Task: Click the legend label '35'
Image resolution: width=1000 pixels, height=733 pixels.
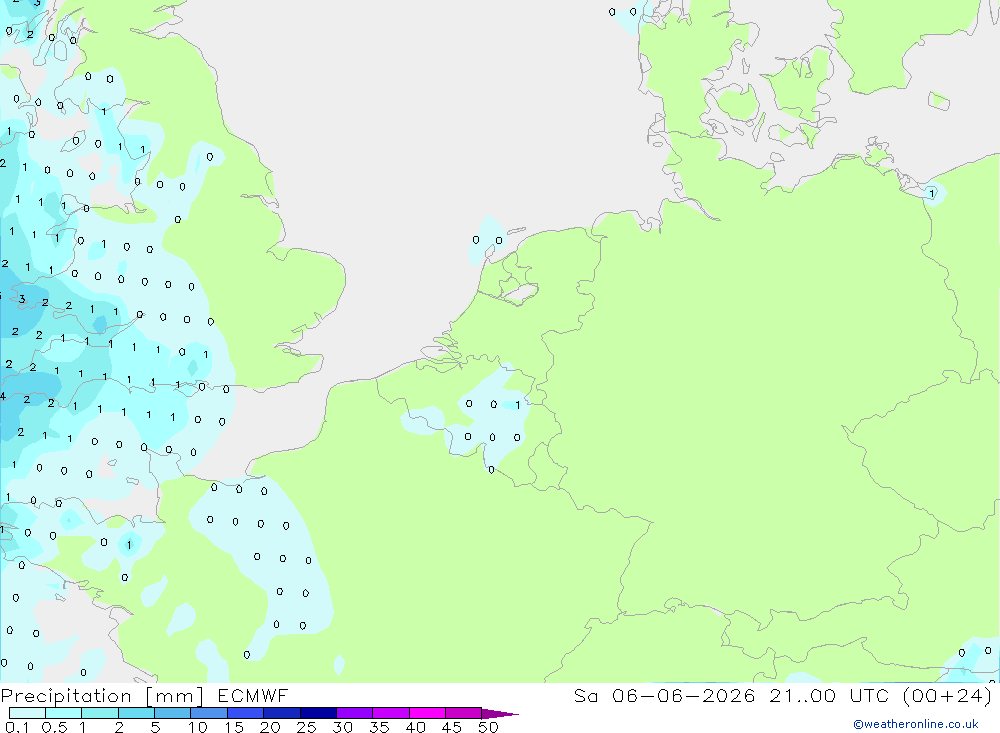Action: (379, 727)
